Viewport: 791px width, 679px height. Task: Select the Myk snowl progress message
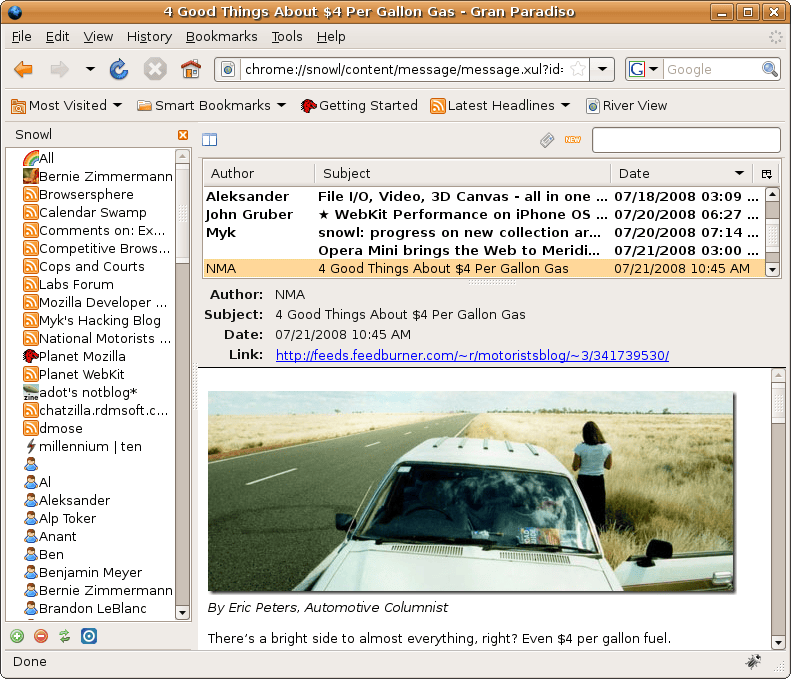tap(484, 233)
